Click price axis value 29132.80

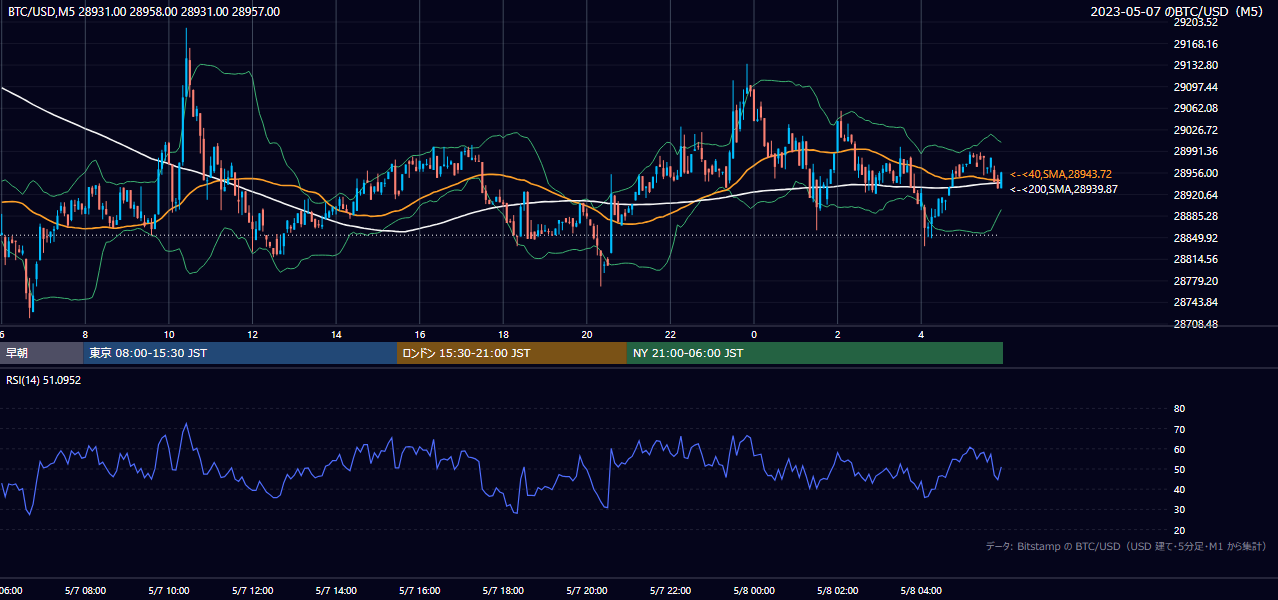point(1195,65)
